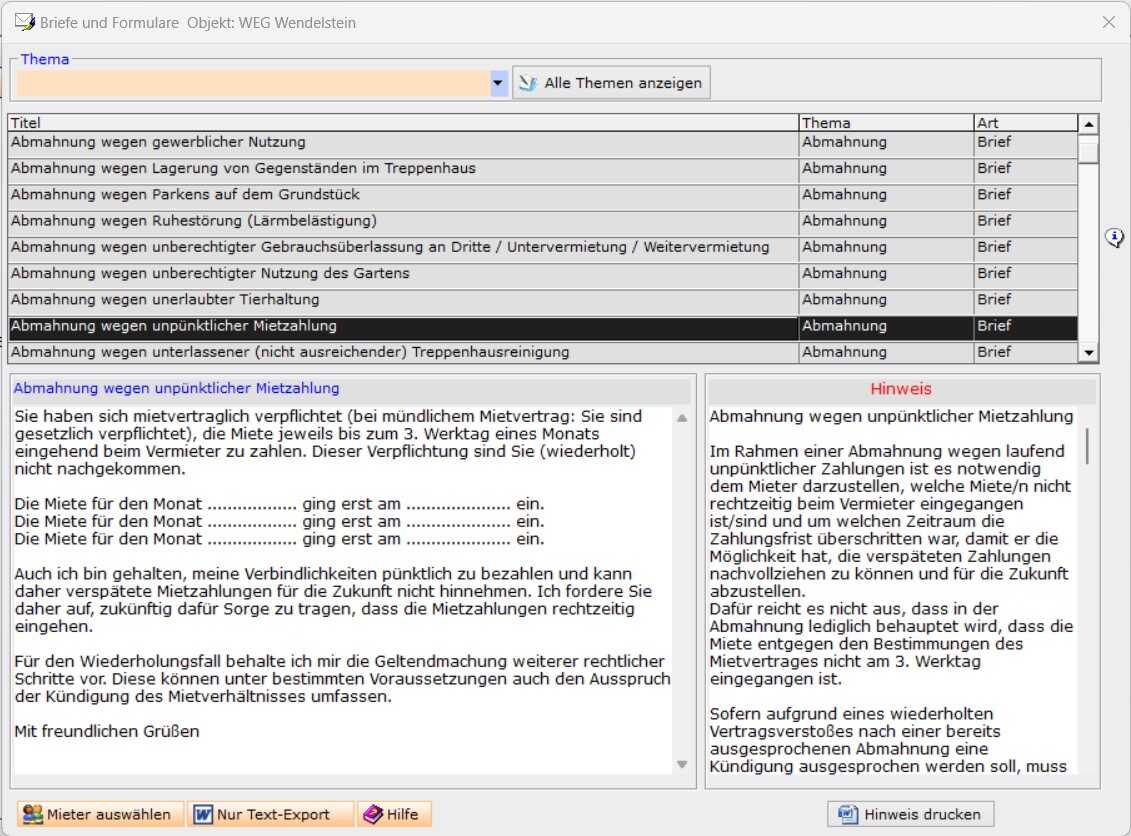Click the Word icon on Nur Text-Export

coord(203,814)
